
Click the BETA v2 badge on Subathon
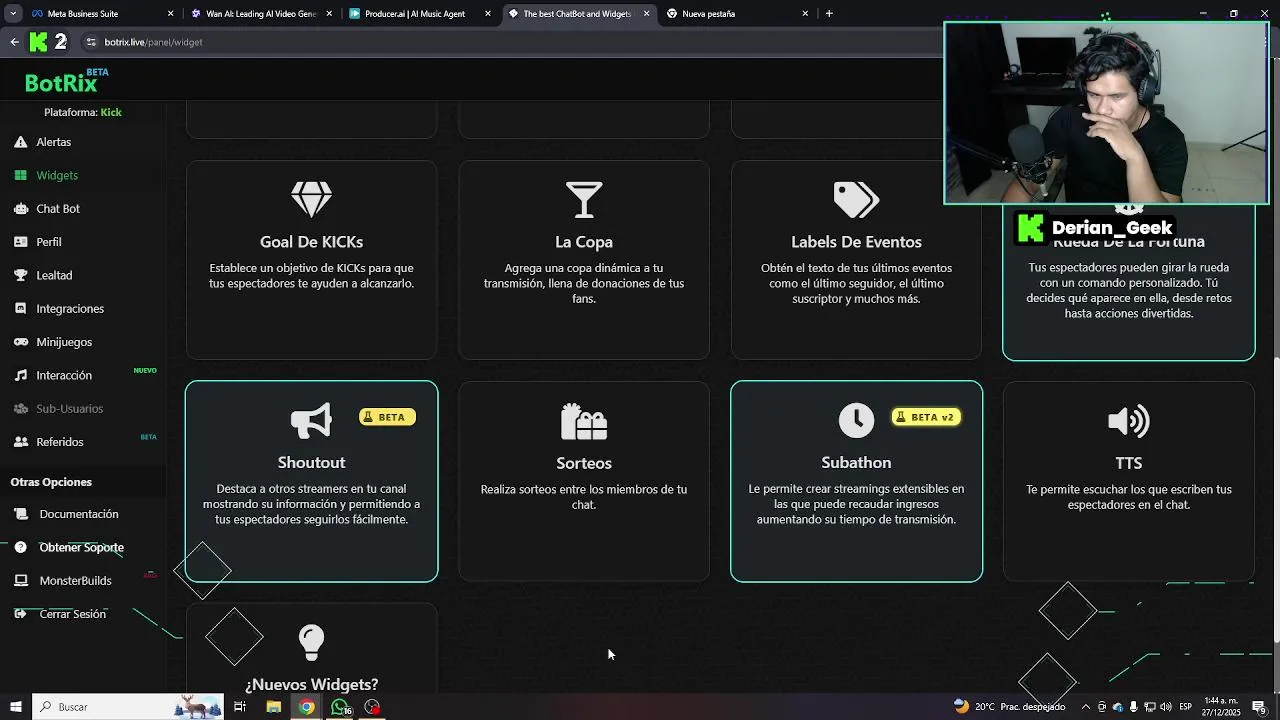click(926, 417)
